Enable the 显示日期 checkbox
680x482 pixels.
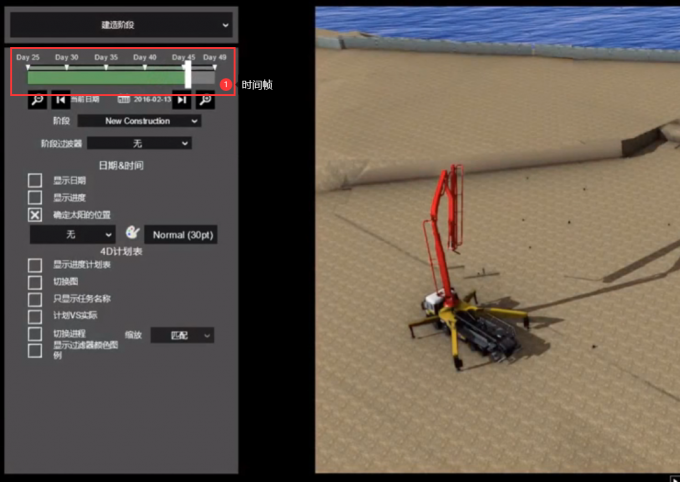[x=35, y=180]
